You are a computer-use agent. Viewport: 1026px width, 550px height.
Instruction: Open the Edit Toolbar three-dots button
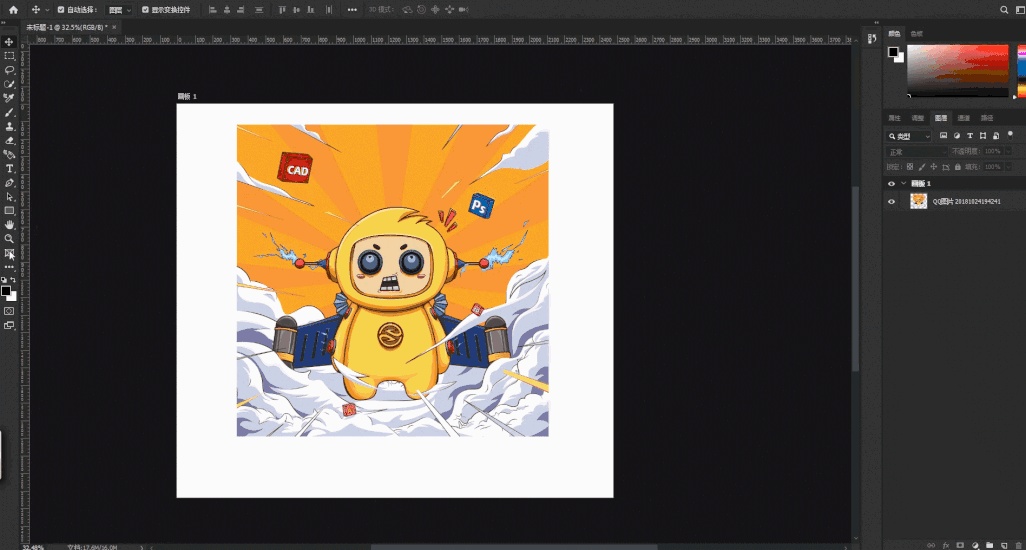tap(9, 267)
